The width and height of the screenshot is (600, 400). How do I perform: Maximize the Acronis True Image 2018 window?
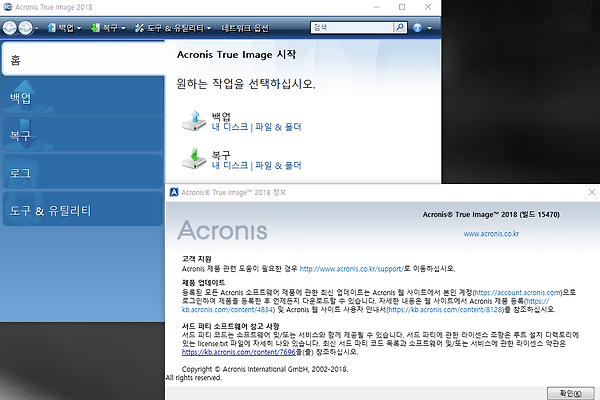pos(402,7)
